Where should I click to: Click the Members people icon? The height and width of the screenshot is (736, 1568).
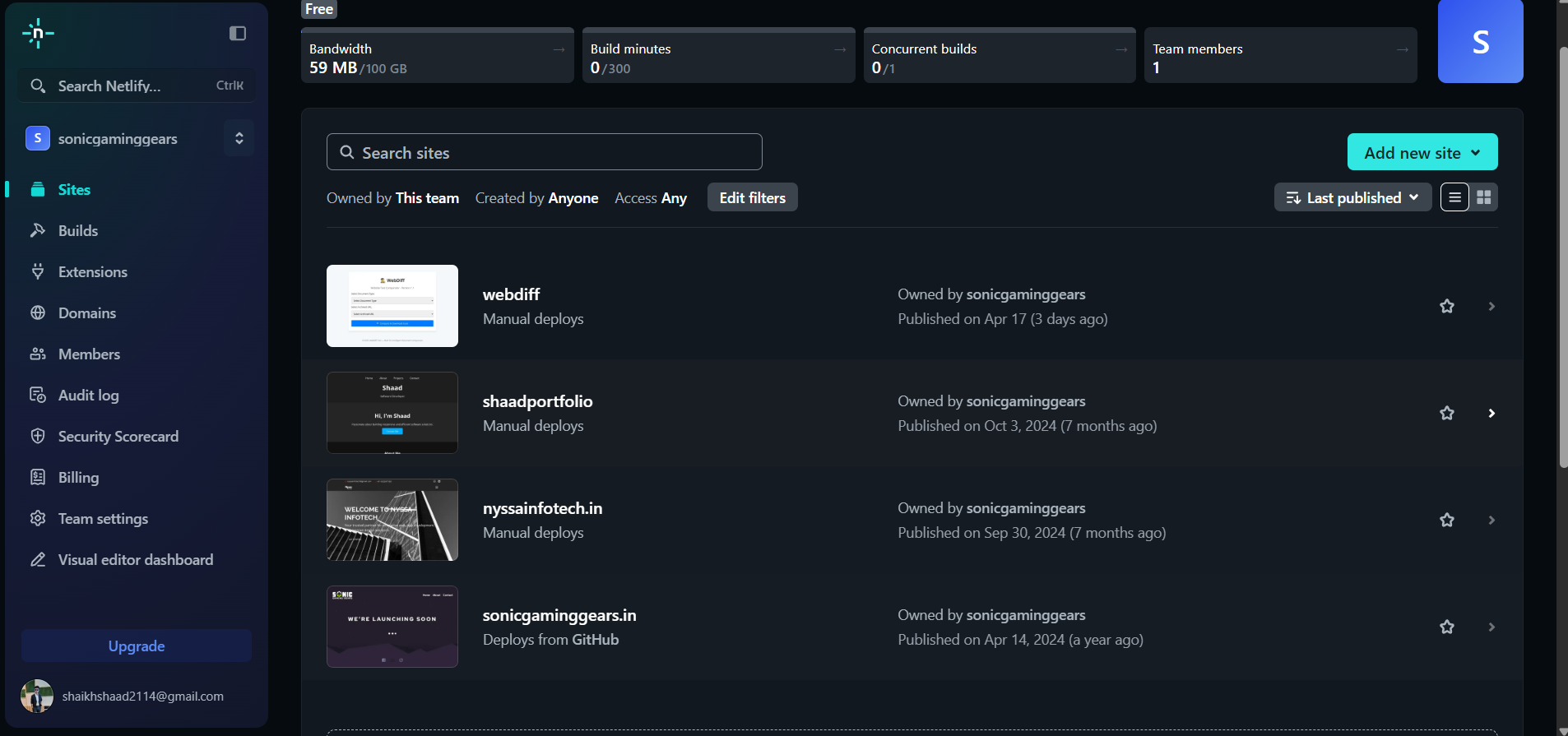38,354
